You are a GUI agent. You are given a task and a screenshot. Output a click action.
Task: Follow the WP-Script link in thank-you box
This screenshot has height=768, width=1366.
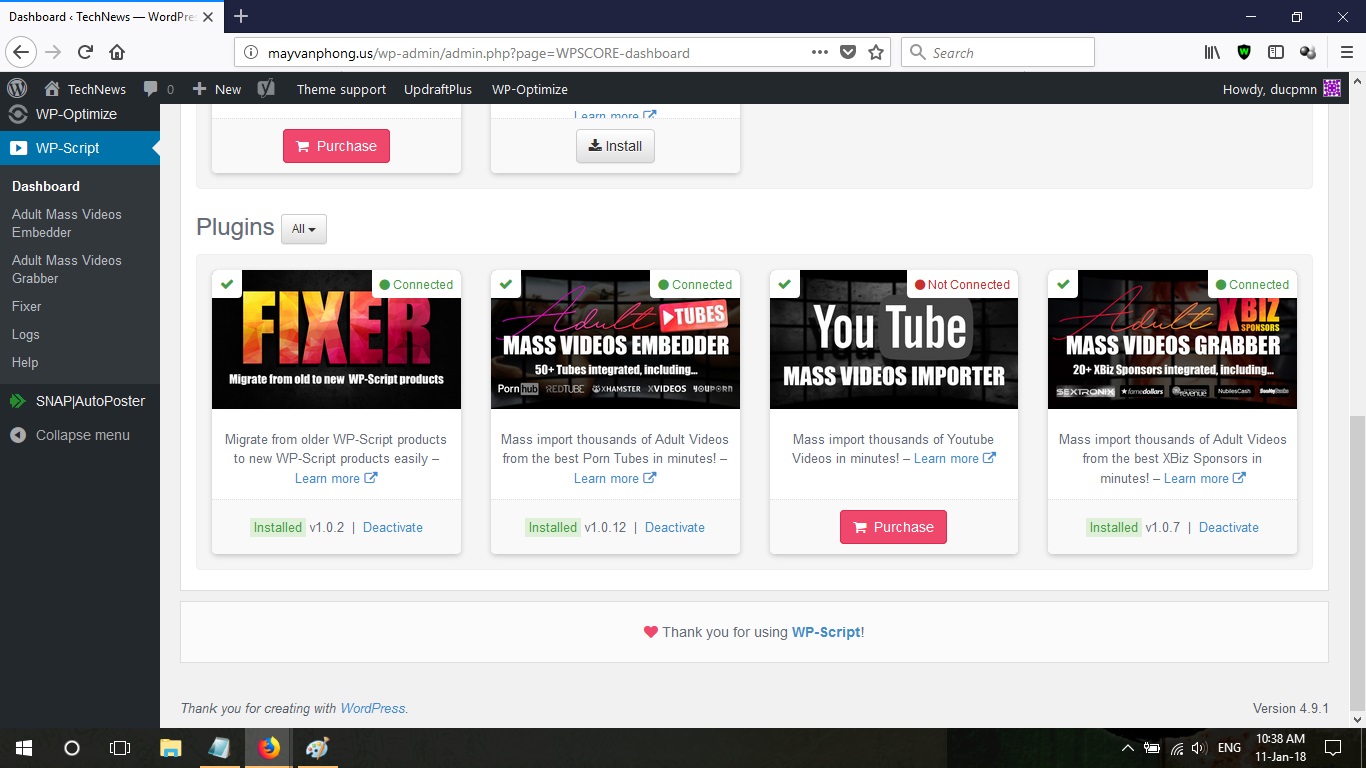click(x=826, y=632)
